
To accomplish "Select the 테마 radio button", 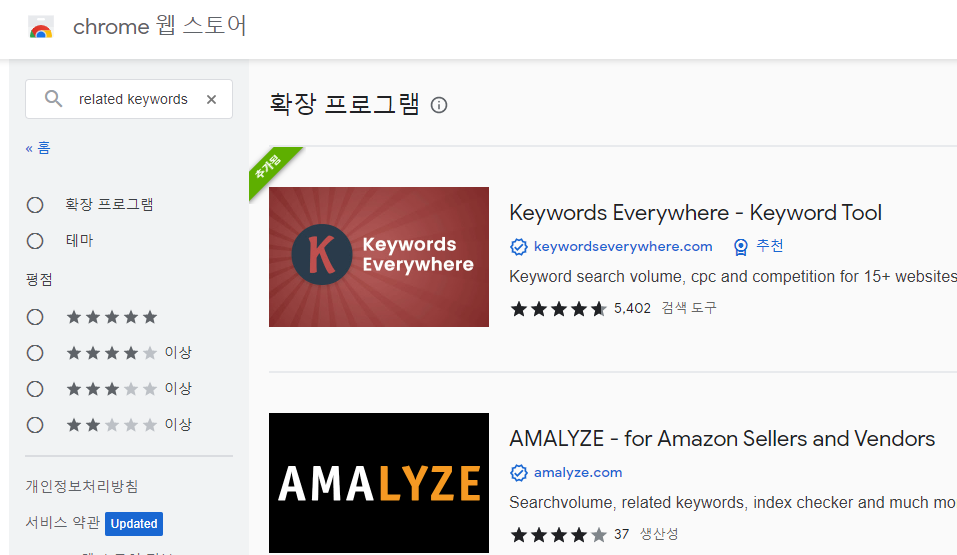I will click(x=35, y=241).
